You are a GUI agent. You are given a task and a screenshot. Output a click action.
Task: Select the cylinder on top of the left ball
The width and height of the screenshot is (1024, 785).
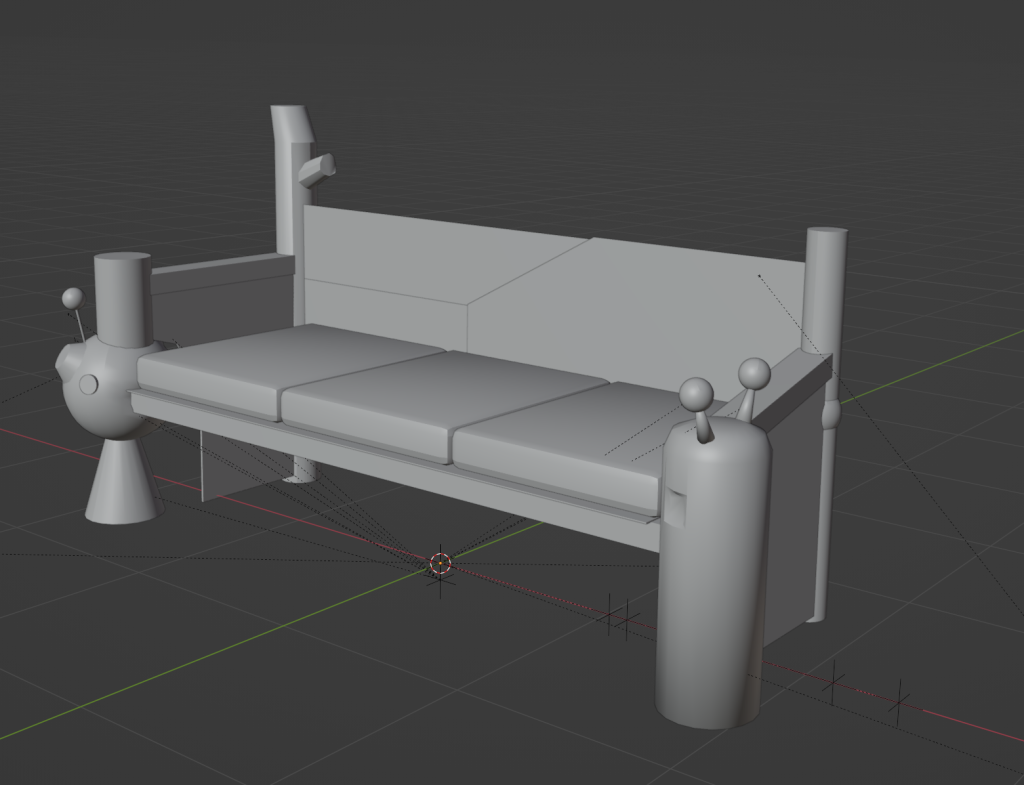coord(122,295)
